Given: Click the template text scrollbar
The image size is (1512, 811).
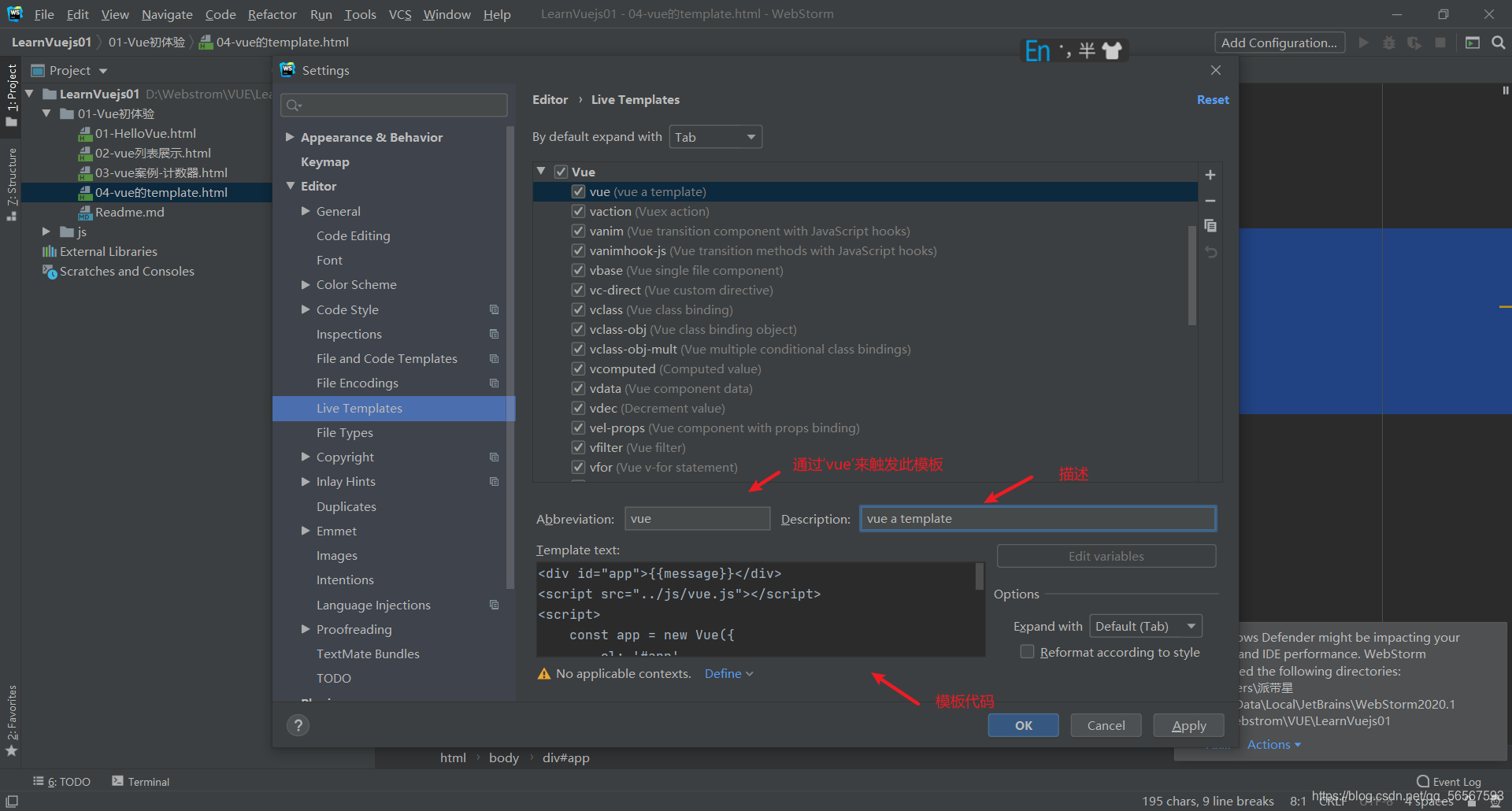Looking at the screenshot, I should tap(979, 576).
